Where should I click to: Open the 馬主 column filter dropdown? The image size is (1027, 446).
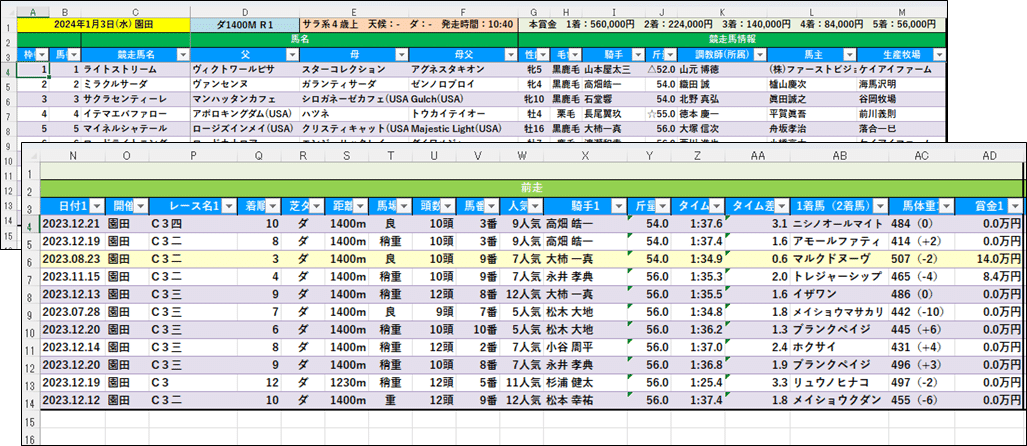[850, 54]
